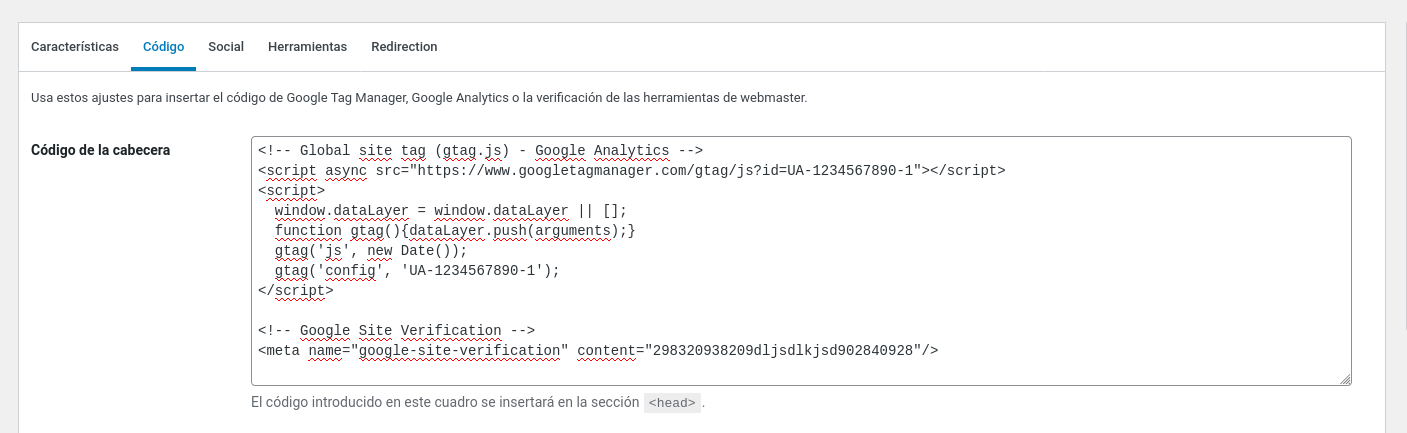Switch to the Características tab

[x=75, y=47]
